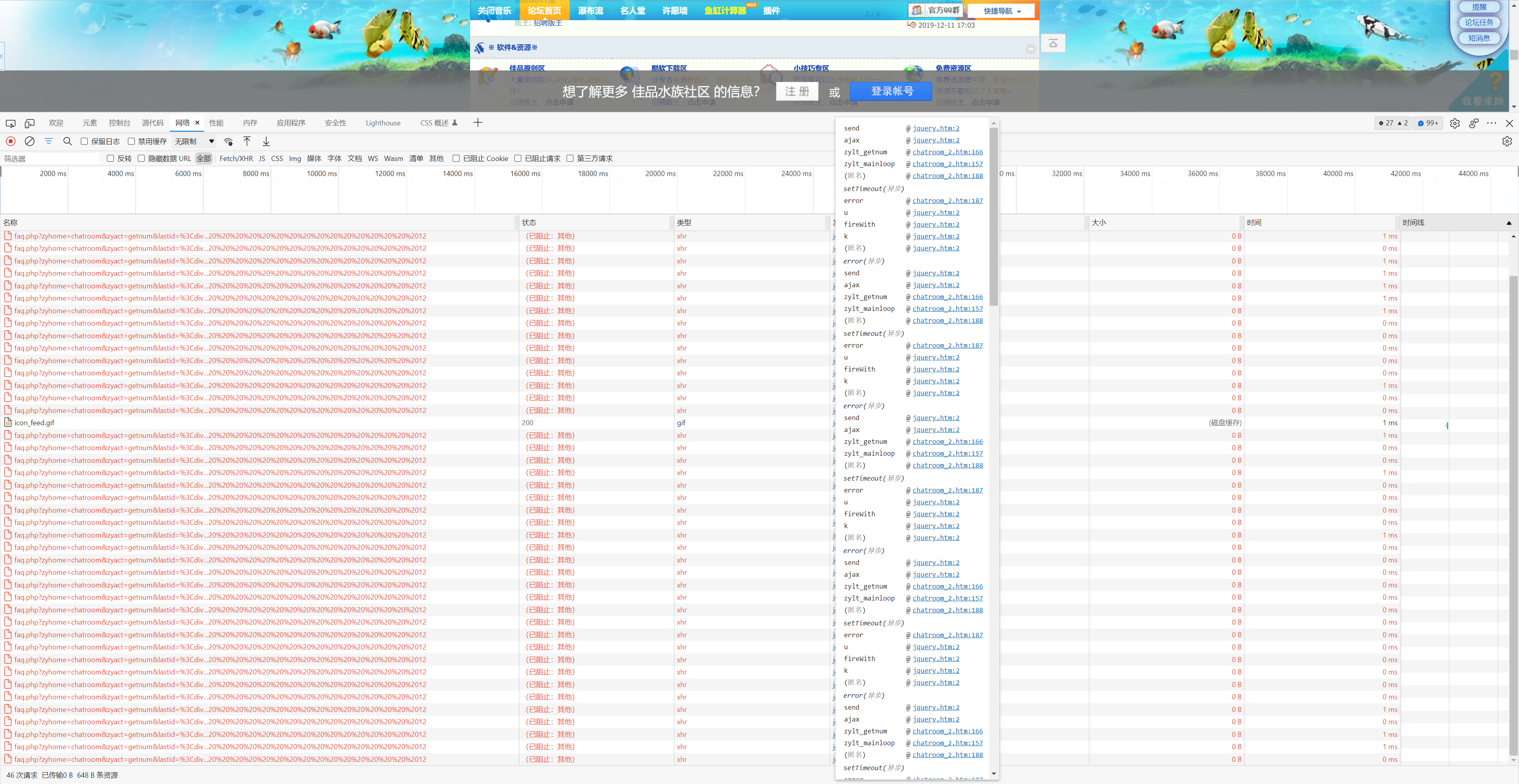Toggle the network filter bar icon

pos(48,142)
